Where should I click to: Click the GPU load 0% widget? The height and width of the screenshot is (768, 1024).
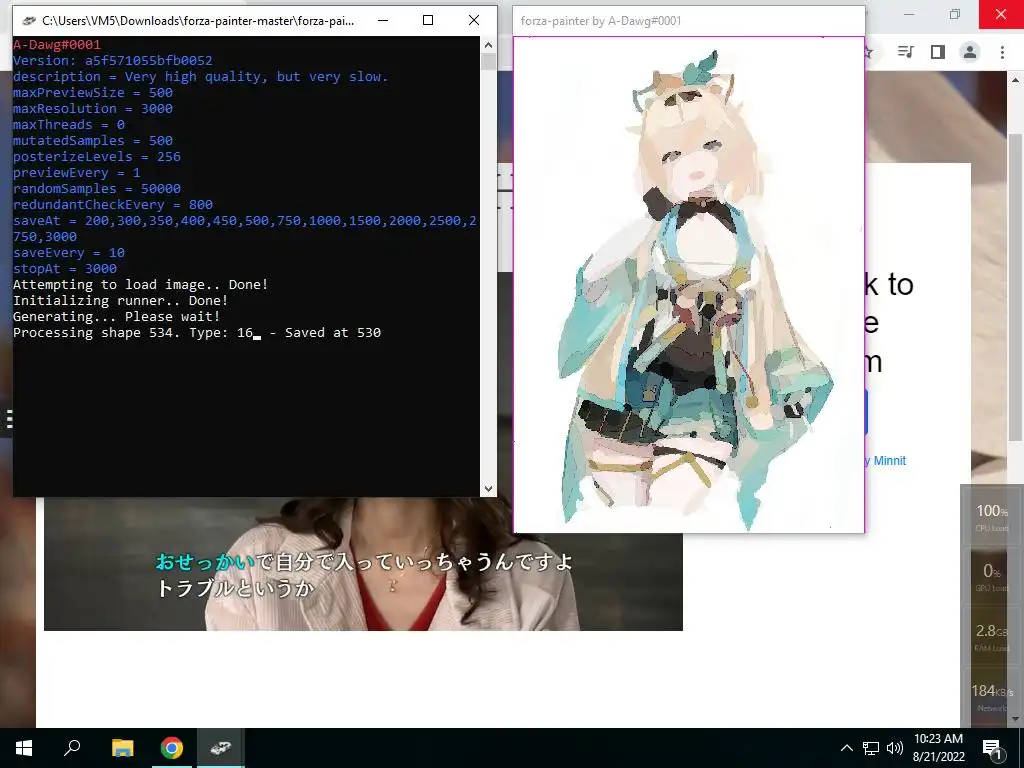point(991,576)
